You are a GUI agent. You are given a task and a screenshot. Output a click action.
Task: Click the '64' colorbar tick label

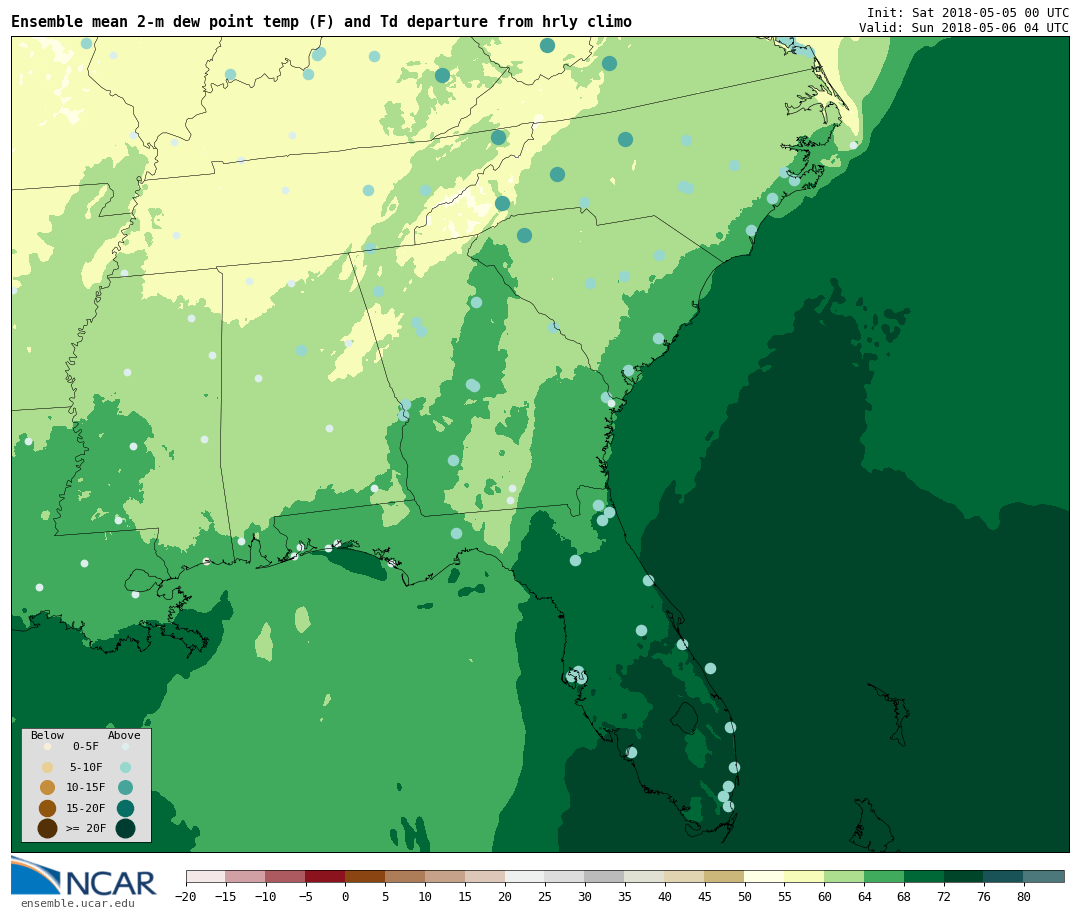tap(864, 896)
